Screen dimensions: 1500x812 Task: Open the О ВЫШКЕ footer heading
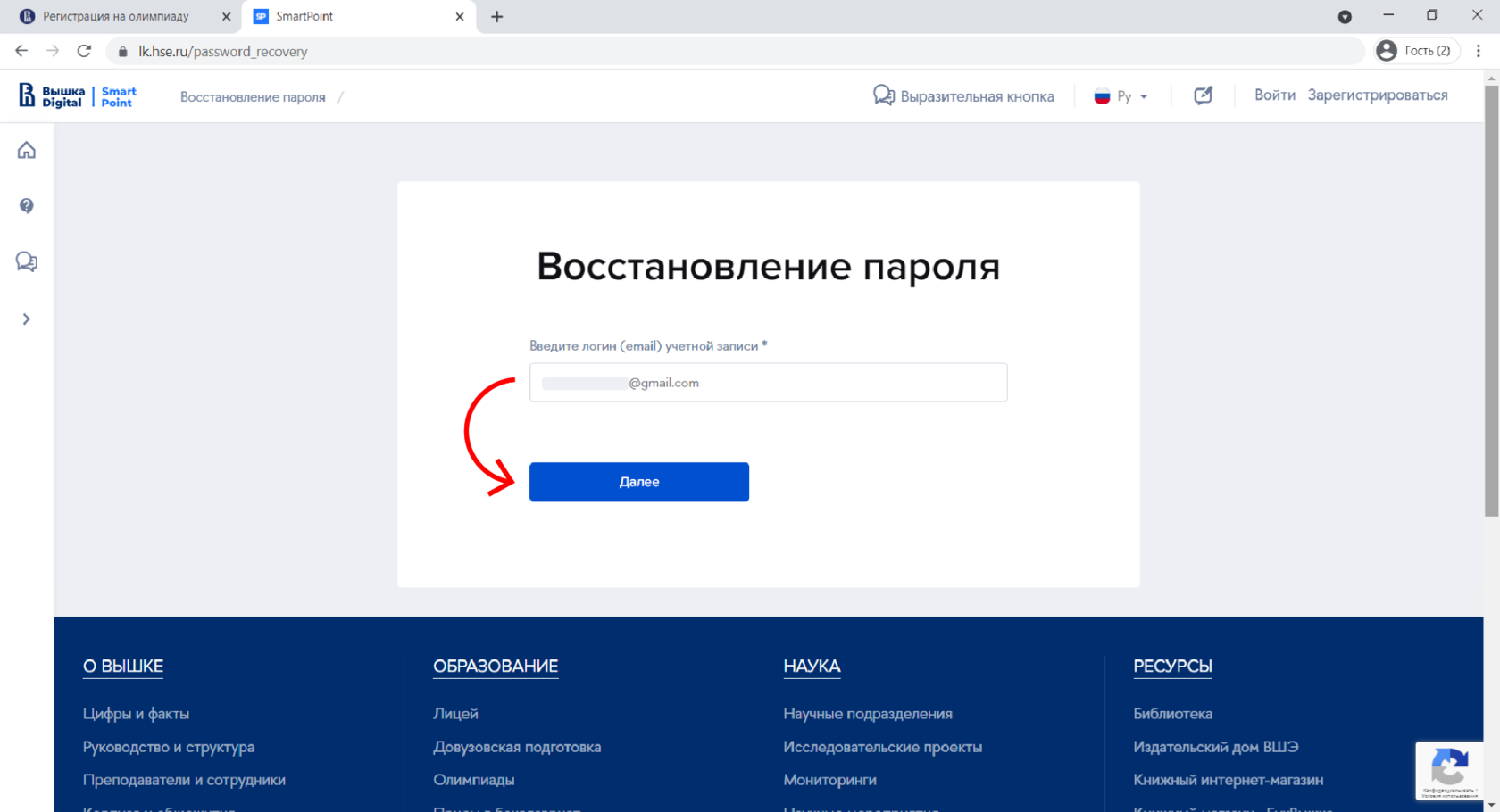tap(123, 667)
